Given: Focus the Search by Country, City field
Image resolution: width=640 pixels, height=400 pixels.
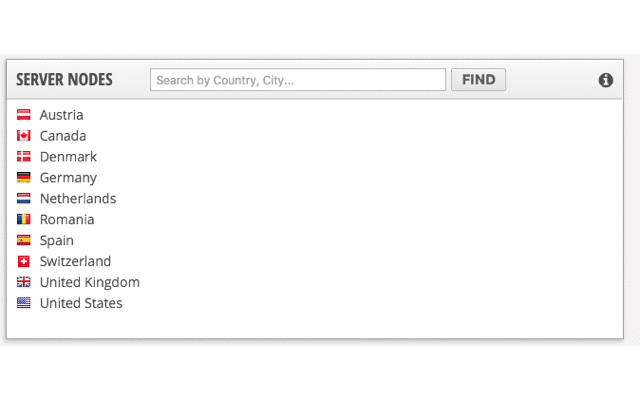Looking at the screenshot, I should (298, 80).
